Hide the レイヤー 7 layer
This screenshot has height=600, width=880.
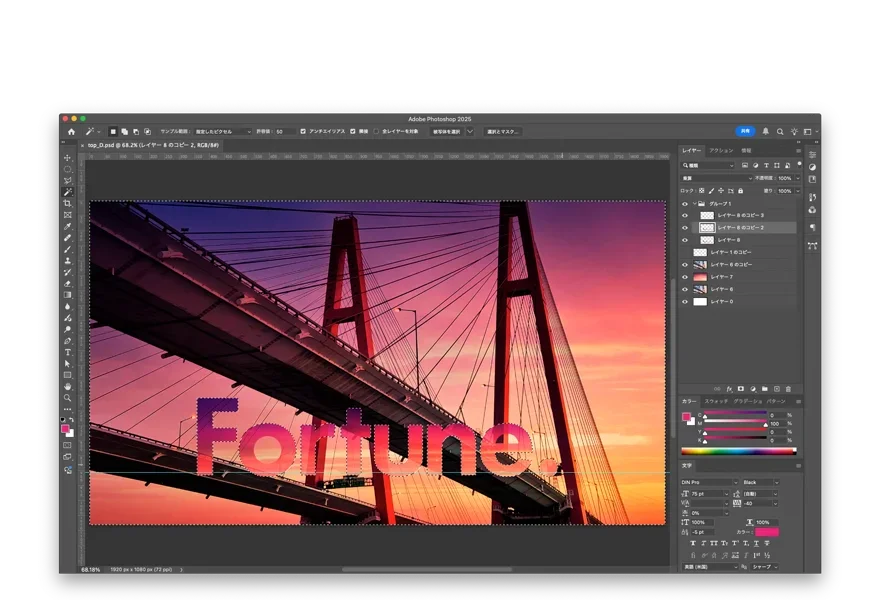[x=685, y=277]
